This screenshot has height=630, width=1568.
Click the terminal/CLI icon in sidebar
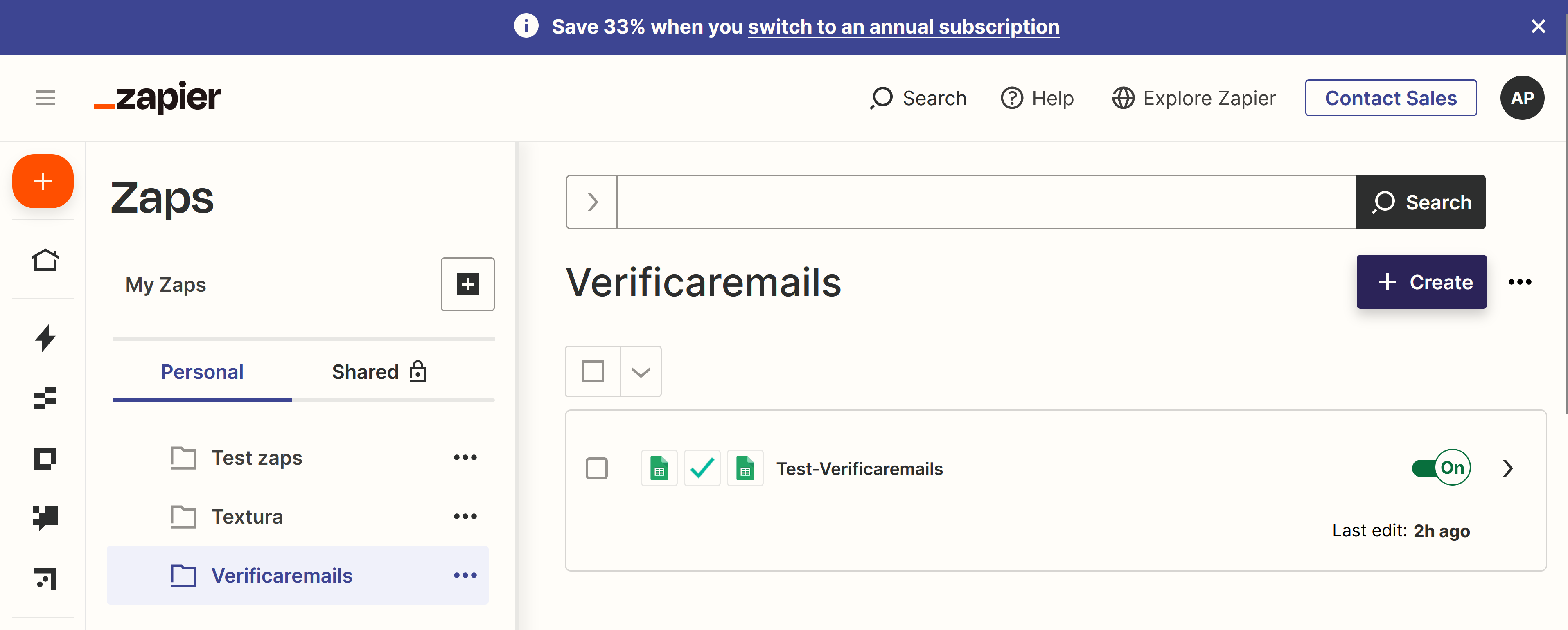(45, 578)
